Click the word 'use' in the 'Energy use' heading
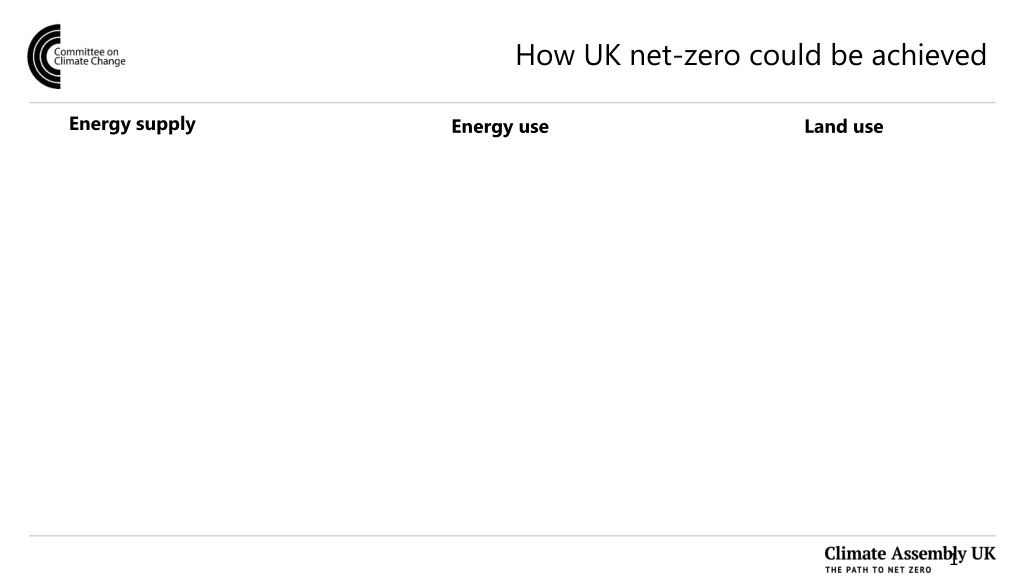Viewport: 1024px width, 576px height. tap(534, 127)
